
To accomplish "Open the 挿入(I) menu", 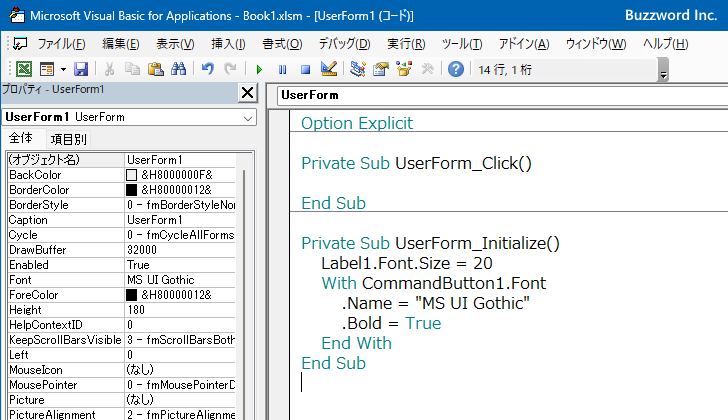I will [228, 44].
